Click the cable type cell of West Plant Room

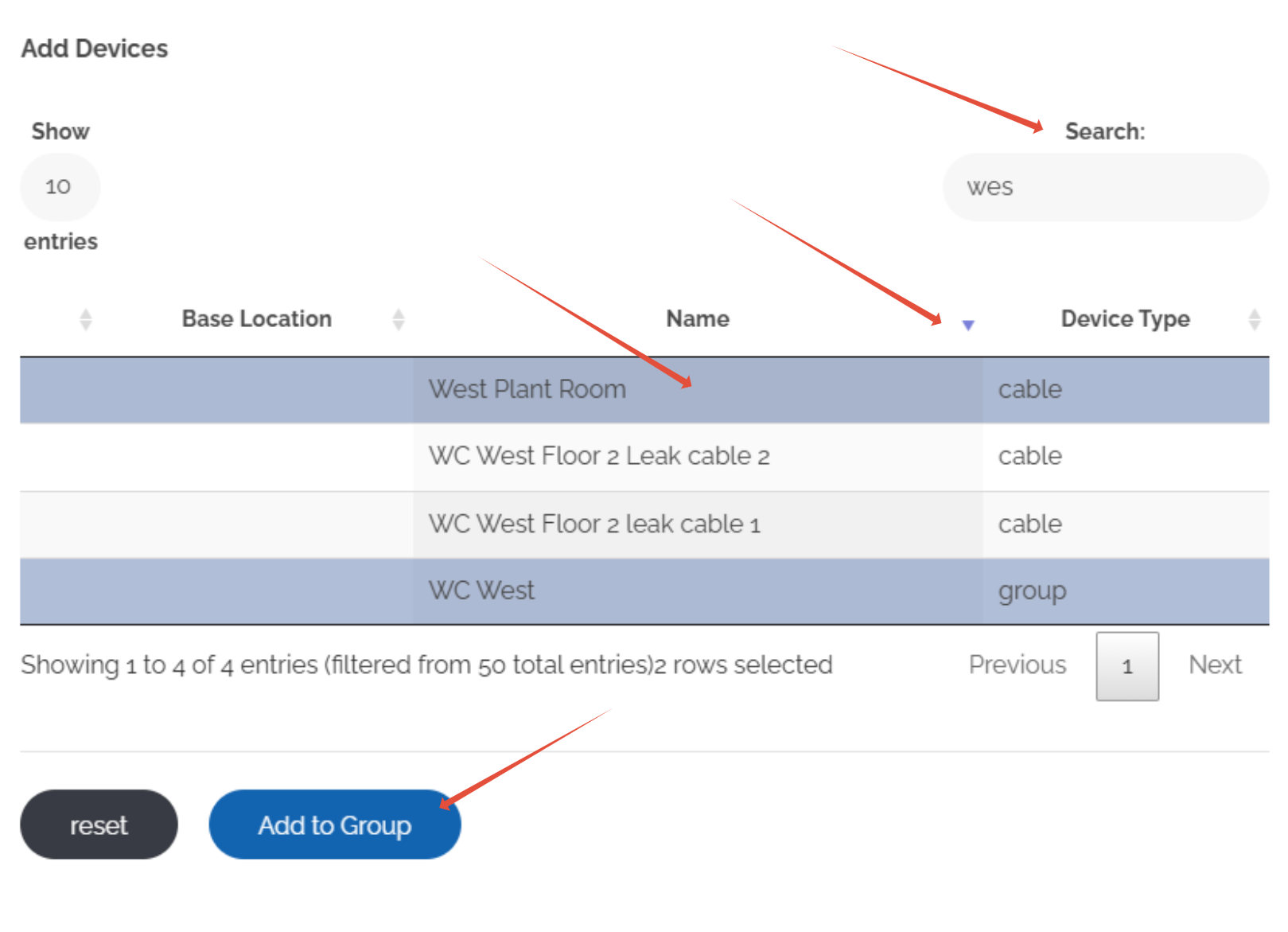tap(1029, 389)
